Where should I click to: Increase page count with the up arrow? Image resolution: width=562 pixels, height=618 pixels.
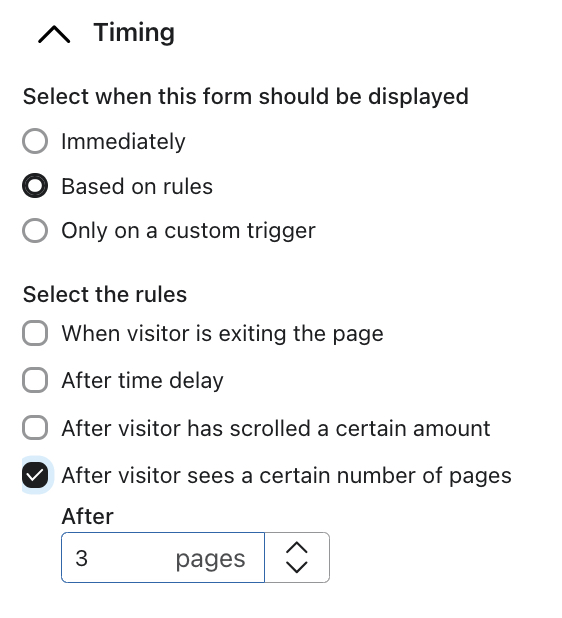tap(297, 548)
